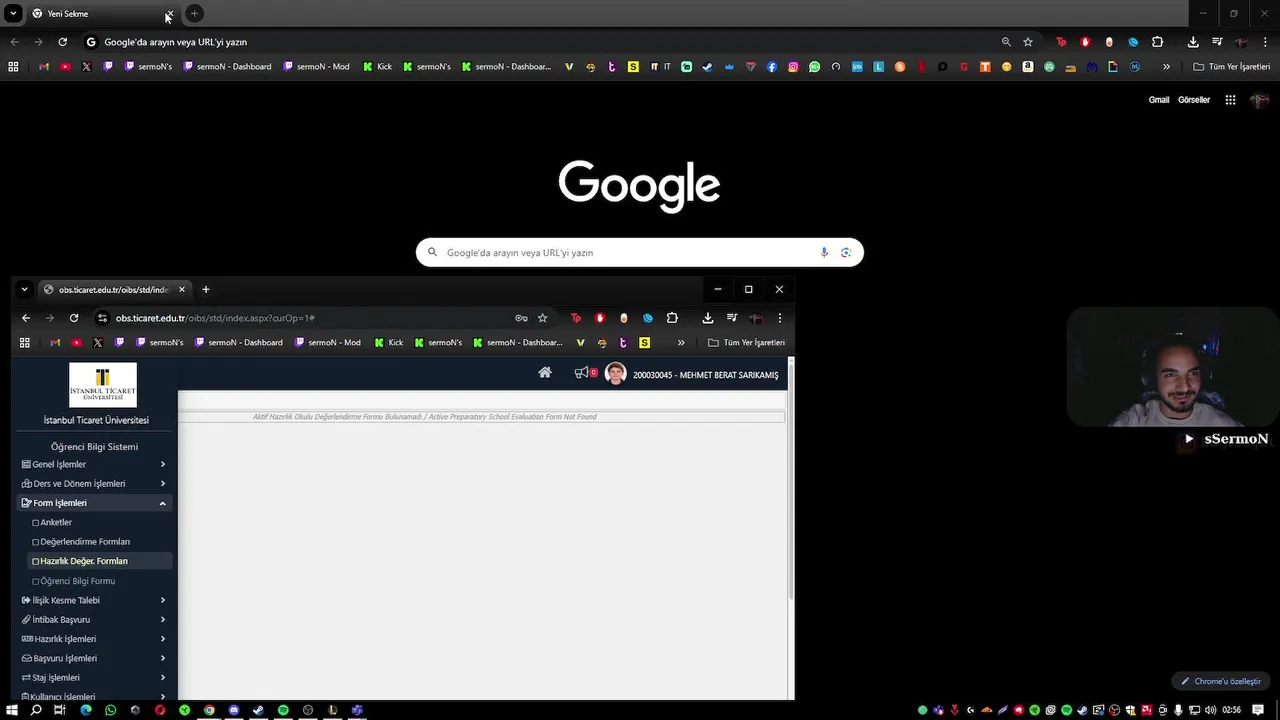Expand the Genel İşlemler menu
1280x720 pixels.
[x=94, y=464]
